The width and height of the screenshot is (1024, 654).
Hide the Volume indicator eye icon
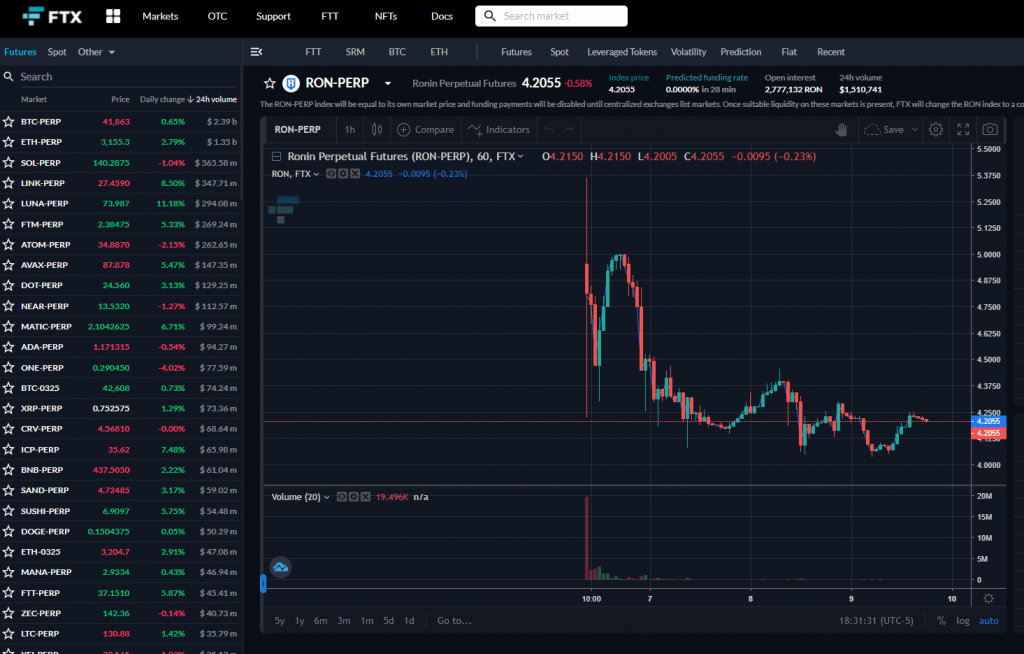tap(342, 497)
